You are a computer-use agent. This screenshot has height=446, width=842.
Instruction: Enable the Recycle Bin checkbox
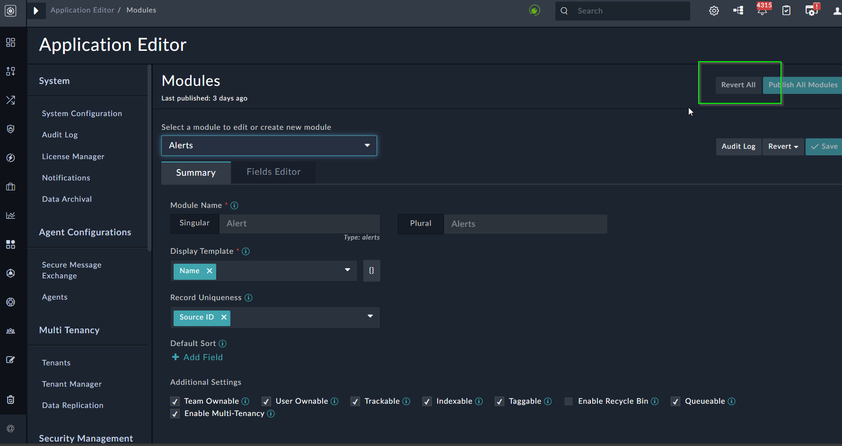point(569,401)
